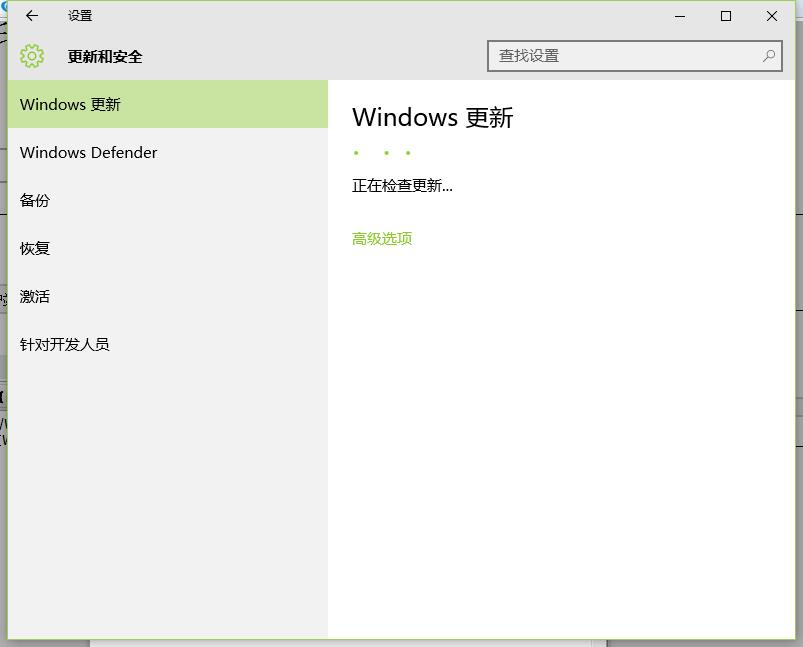
Task: Open the 高级选项 link
Action: click(x=382, y=238)
